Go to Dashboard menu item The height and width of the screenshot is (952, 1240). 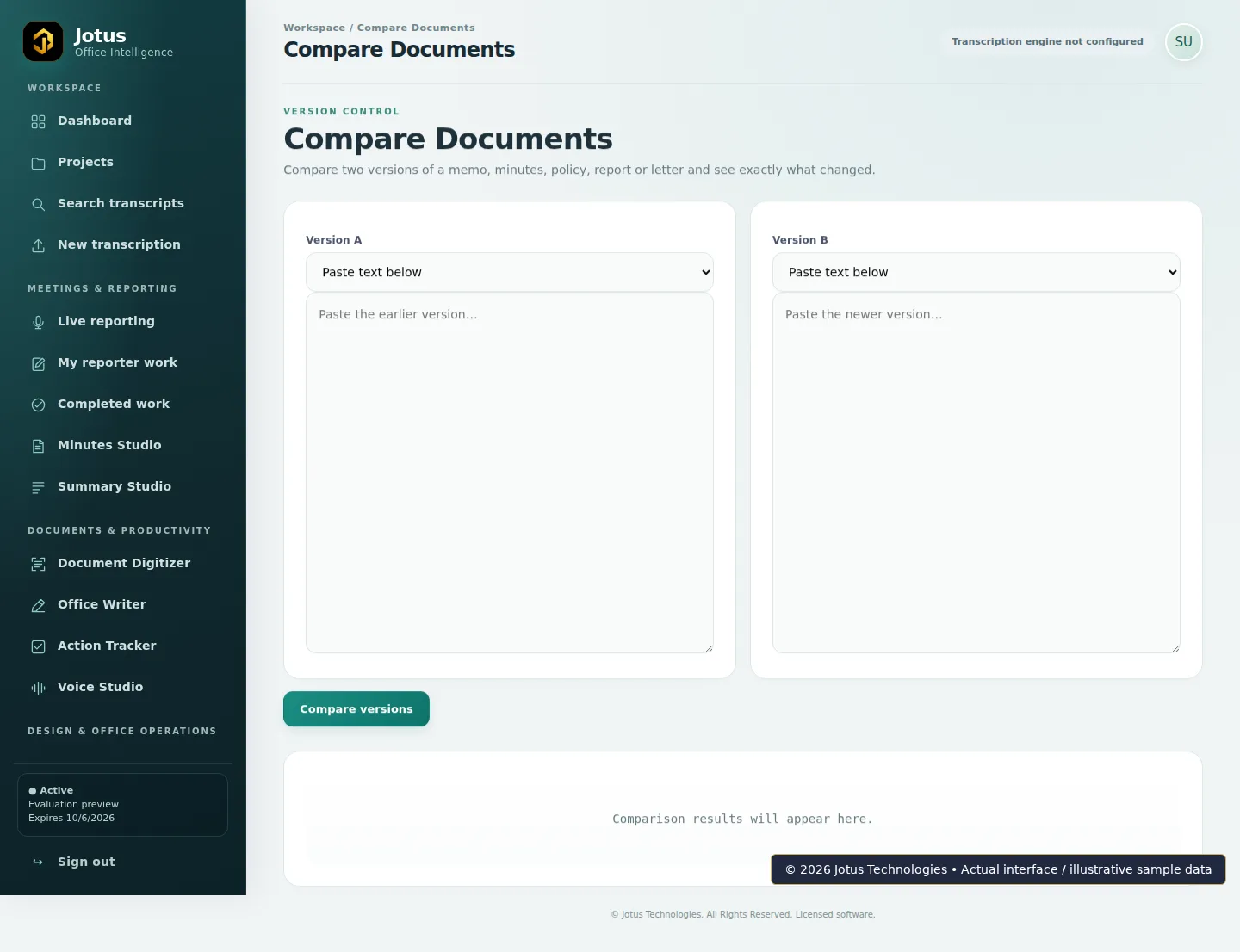pos(123,121)
